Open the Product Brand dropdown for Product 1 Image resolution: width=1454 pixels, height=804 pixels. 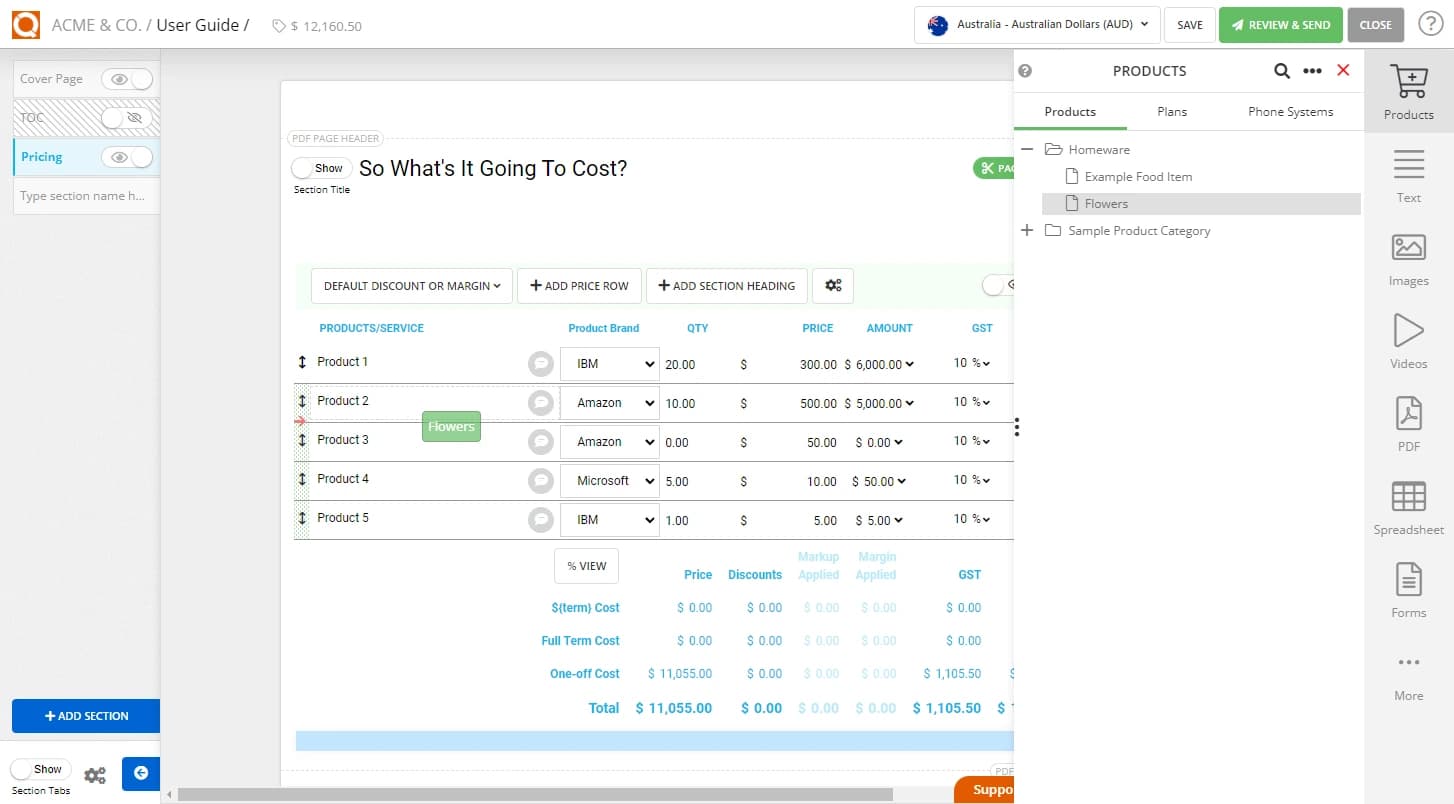609,364
